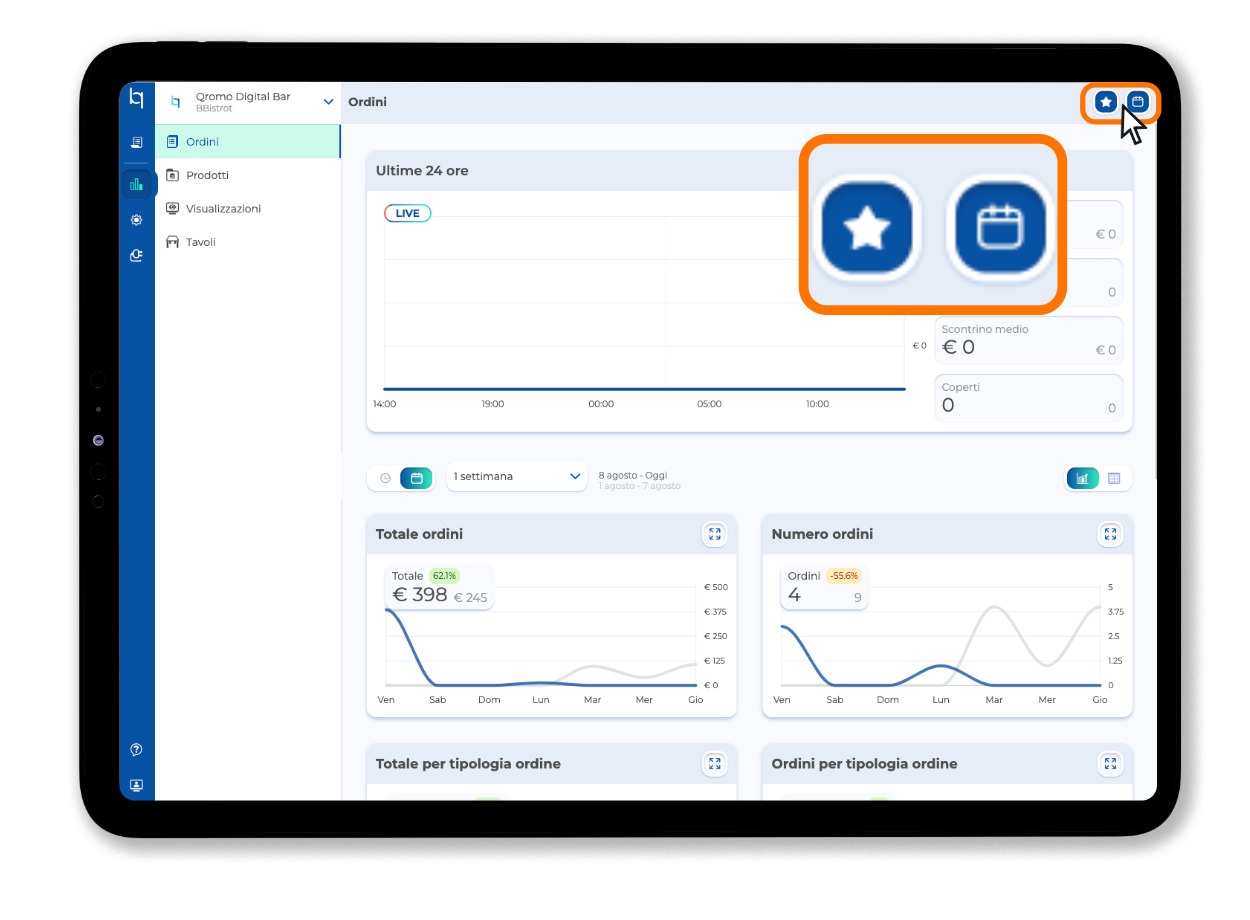Image resolution: width=1250 pixels, height=920 pixels.
Task: Click the receipt icon at top of blue sidebar
Action: coord(136,143)
